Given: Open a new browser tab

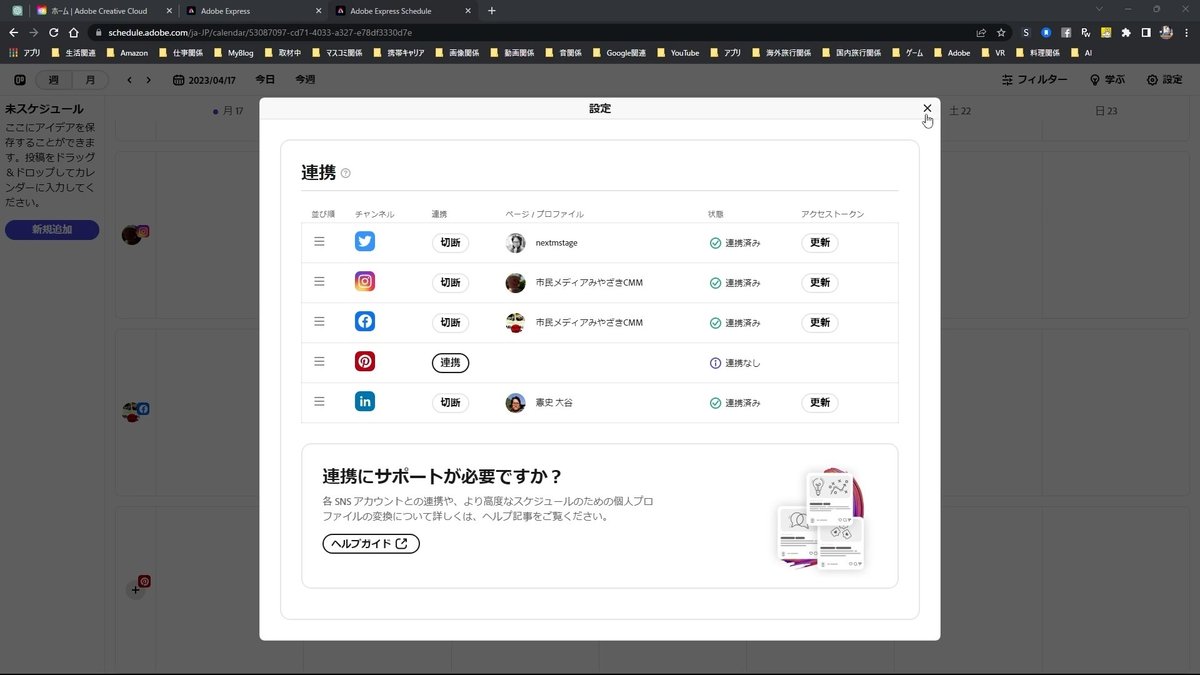Looking at the screenshot, I should 491,11.
